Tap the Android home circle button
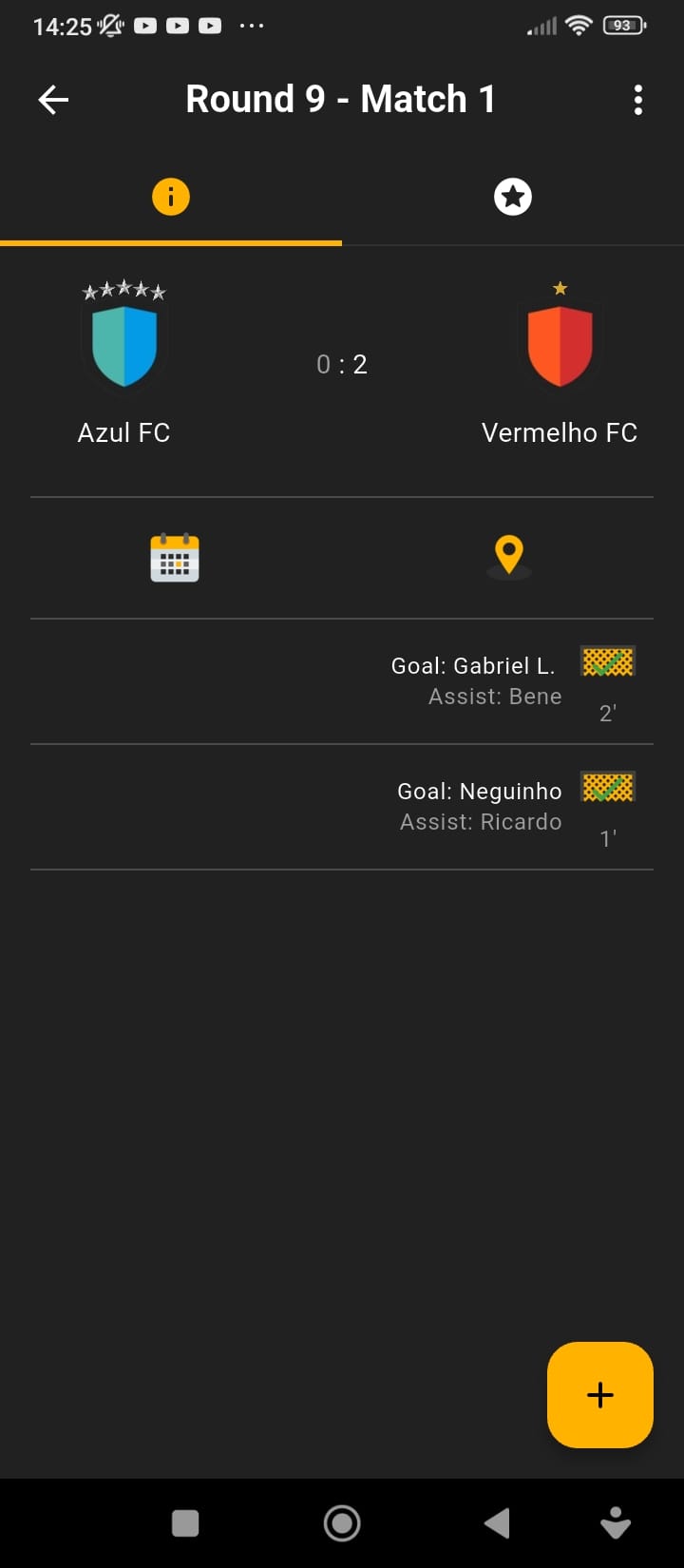The height and width of the screenshot is (1568, 684). [342, 1523]
